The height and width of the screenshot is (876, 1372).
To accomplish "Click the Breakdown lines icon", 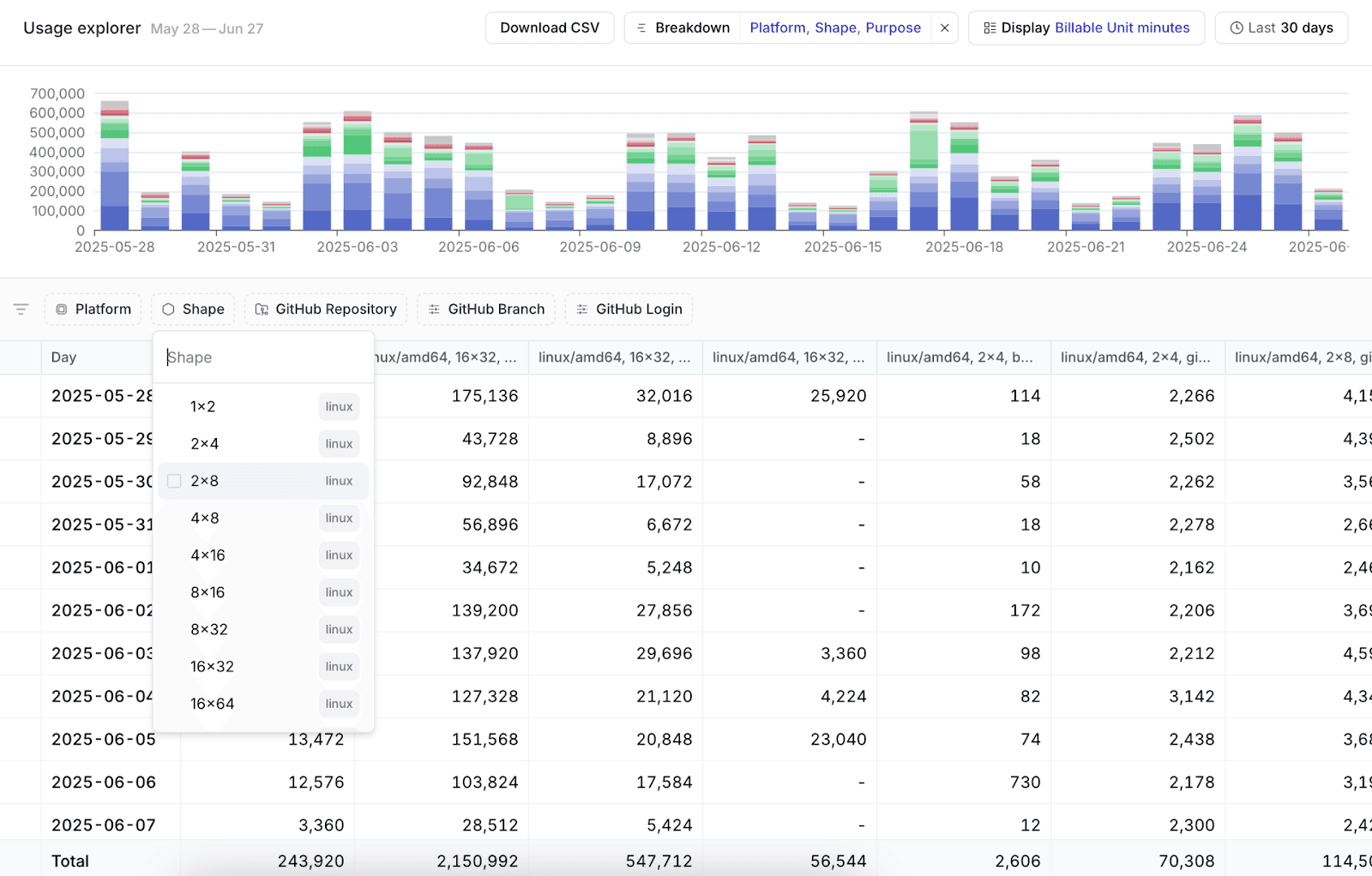I will tap(640, 27).
